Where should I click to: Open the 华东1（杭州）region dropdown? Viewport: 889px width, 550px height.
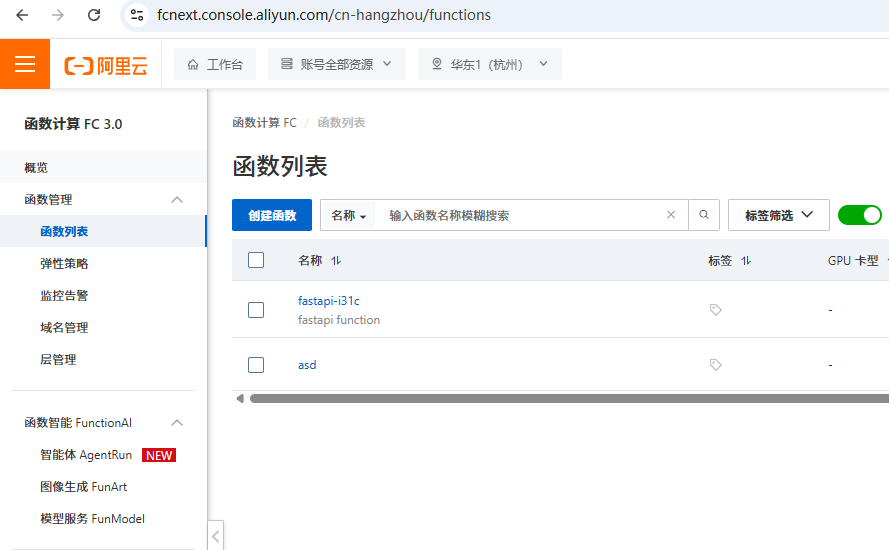click(x=490, y=64)
